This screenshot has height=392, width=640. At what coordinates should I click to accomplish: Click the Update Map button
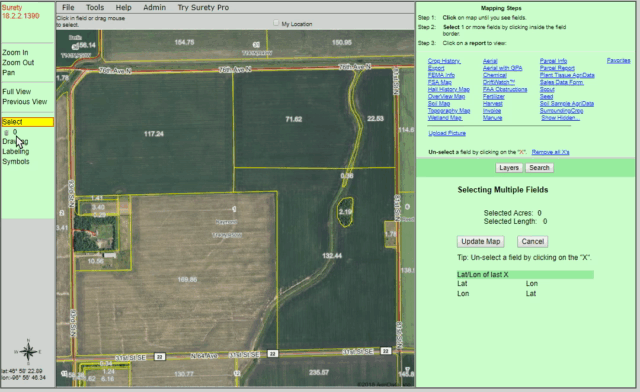tap(480, 241)
